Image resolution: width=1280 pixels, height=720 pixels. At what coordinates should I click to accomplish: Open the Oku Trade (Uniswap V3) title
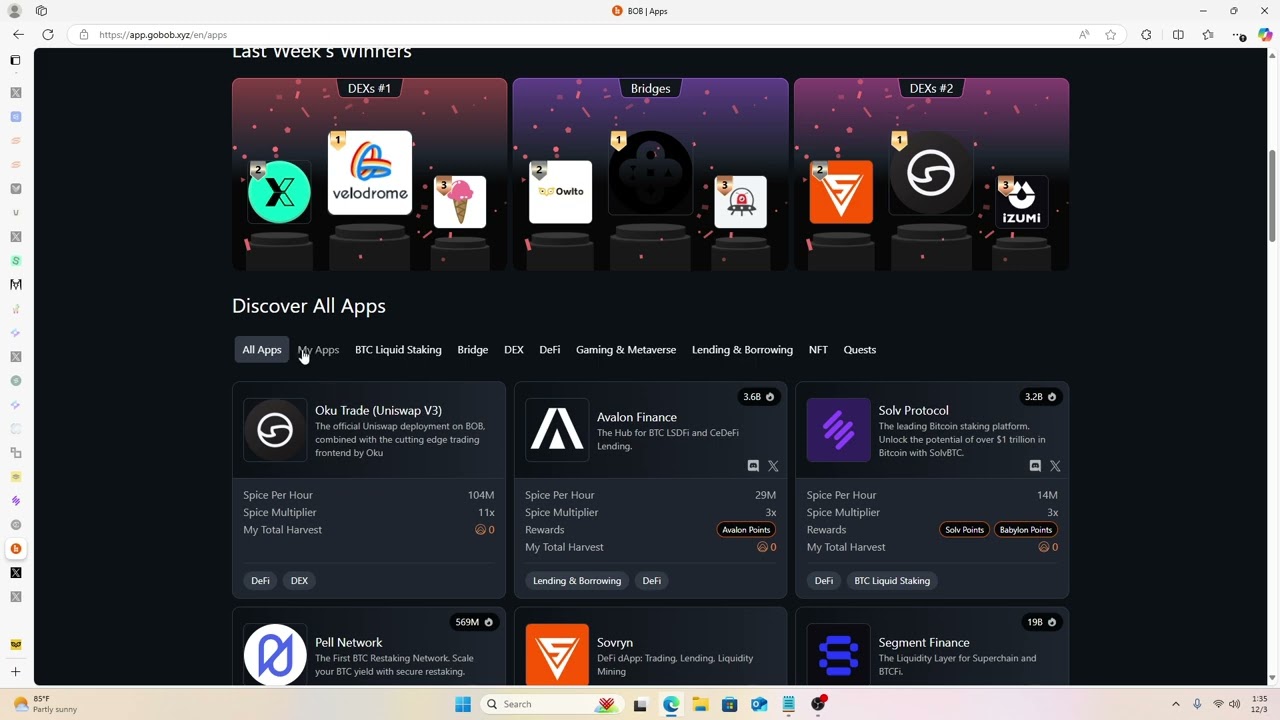pyautogui.click(x=378, y=411)
